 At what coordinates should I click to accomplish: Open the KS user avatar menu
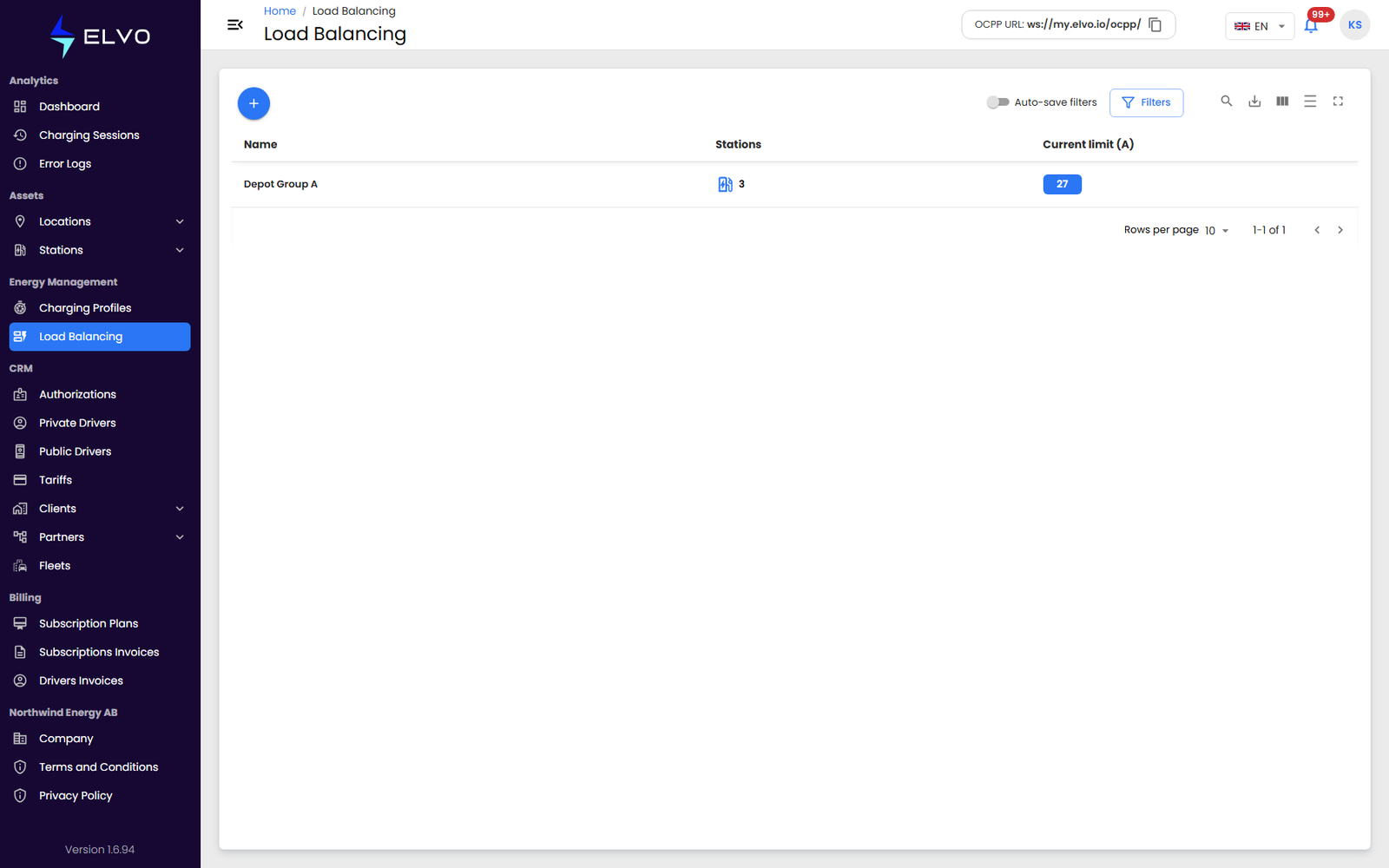[1354, 25]
